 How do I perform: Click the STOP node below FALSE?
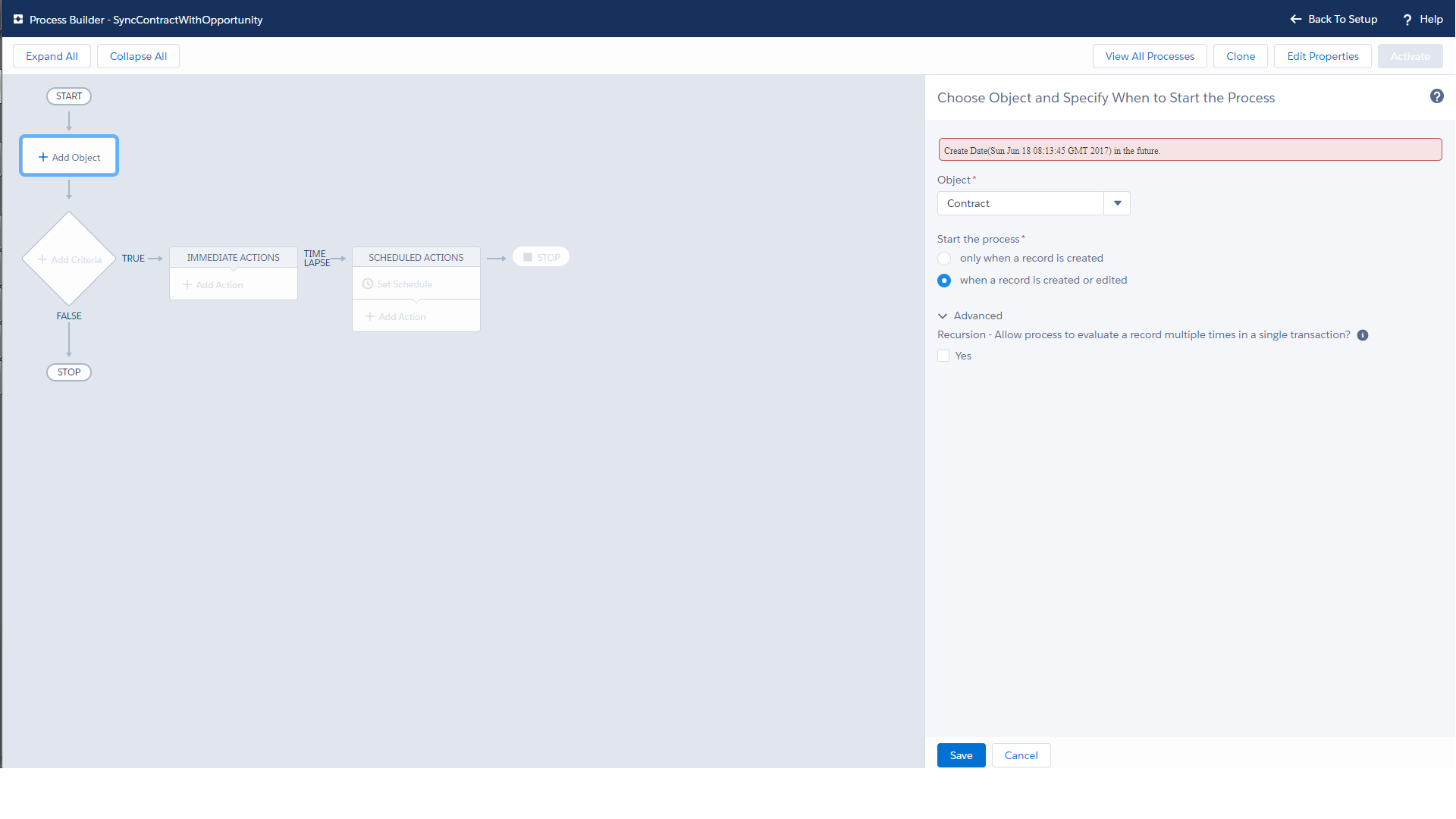69,372
